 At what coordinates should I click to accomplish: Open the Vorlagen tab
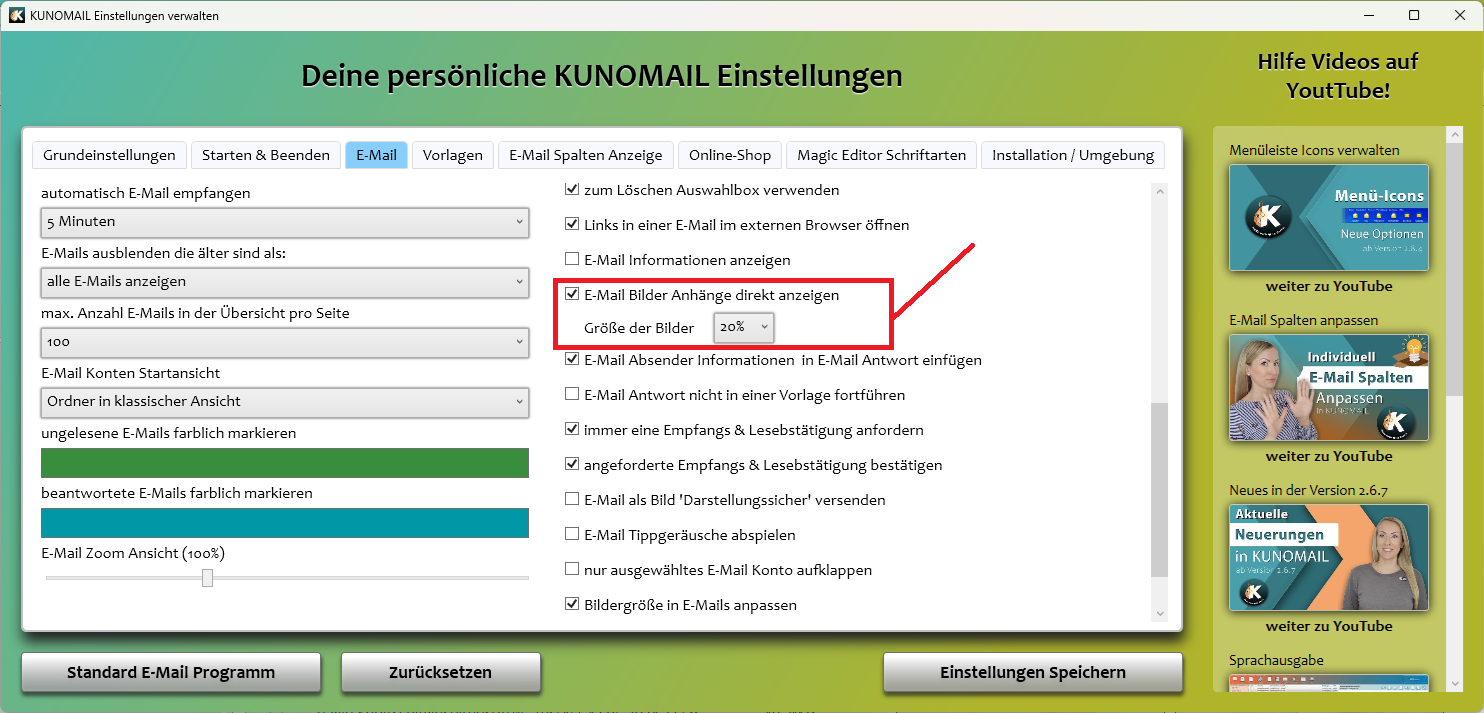click(453, 155)
